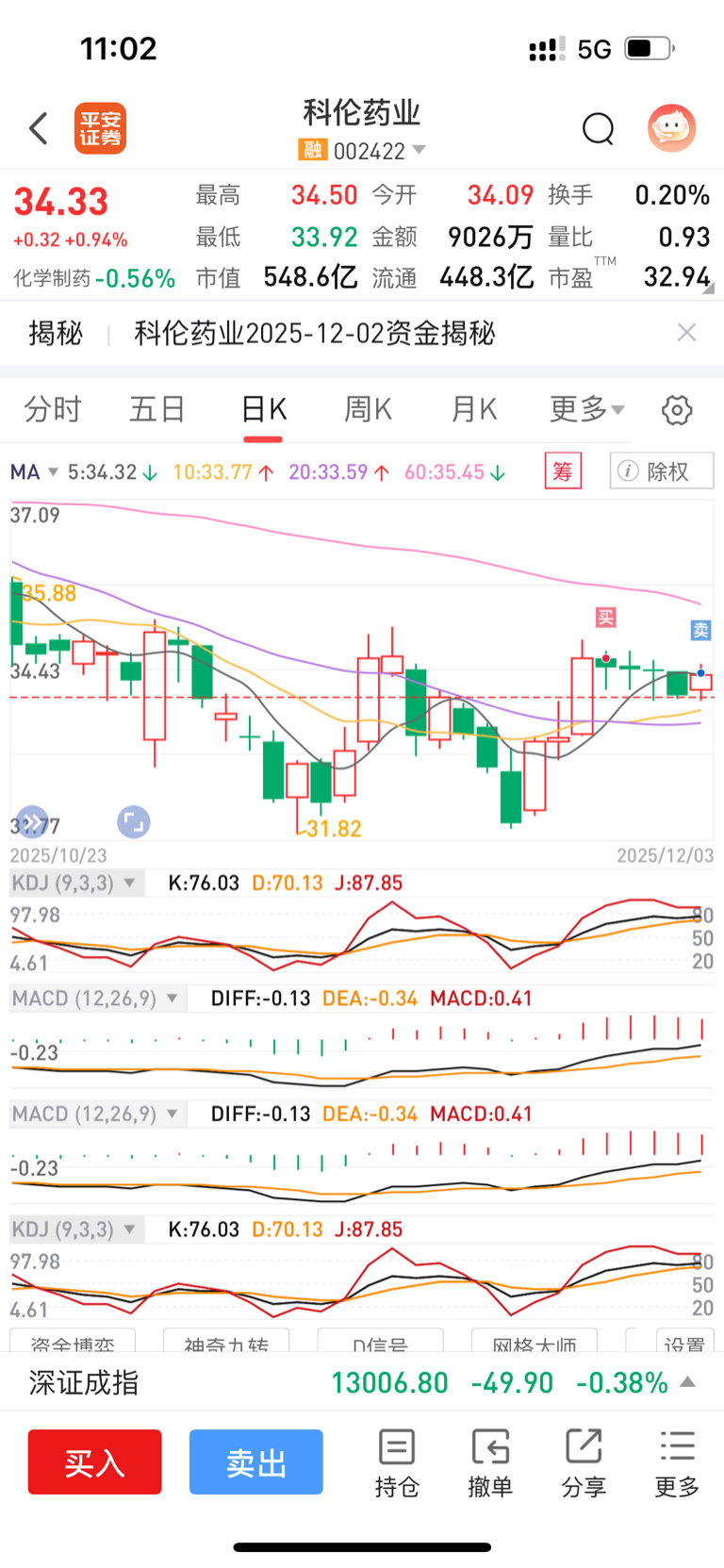Tap the 融 margin trading badge

pyautogui.click(x=312, y=151)
